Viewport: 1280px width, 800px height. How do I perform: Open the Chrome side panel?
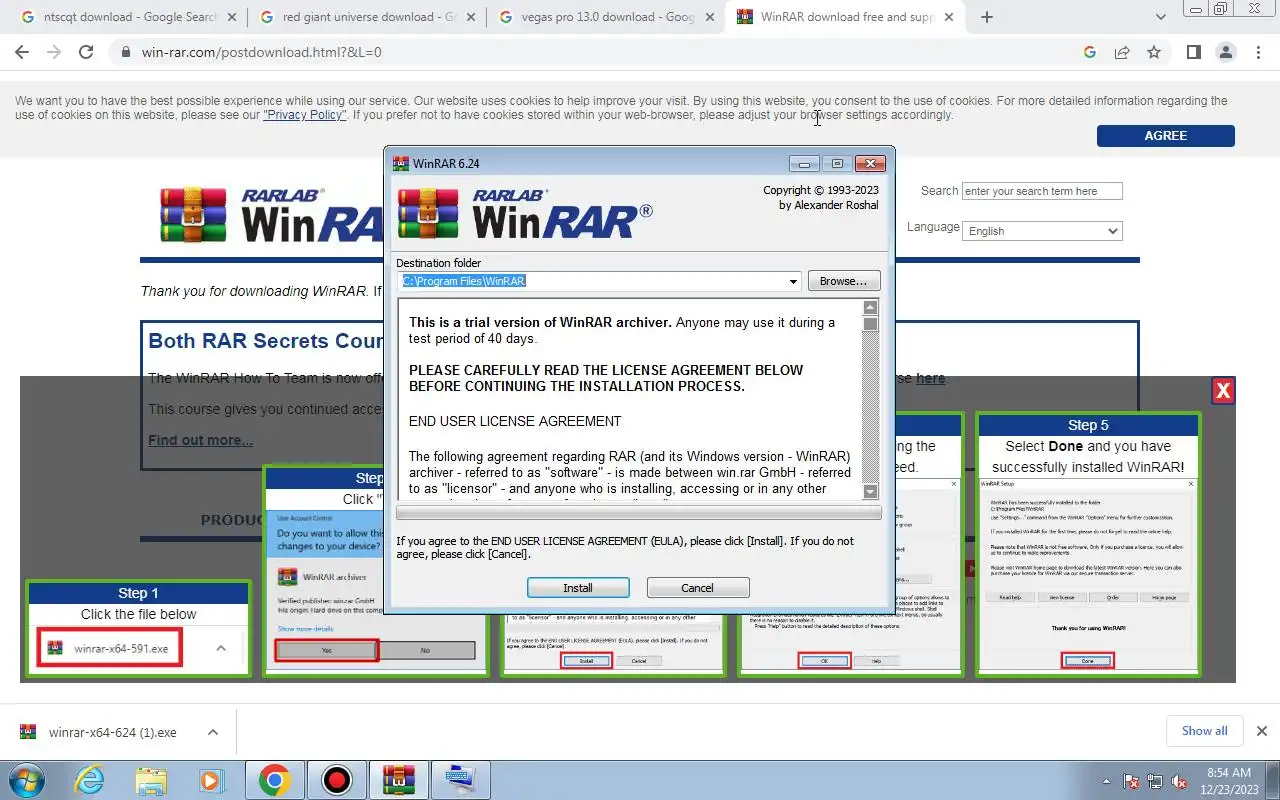click(1194, 52)
